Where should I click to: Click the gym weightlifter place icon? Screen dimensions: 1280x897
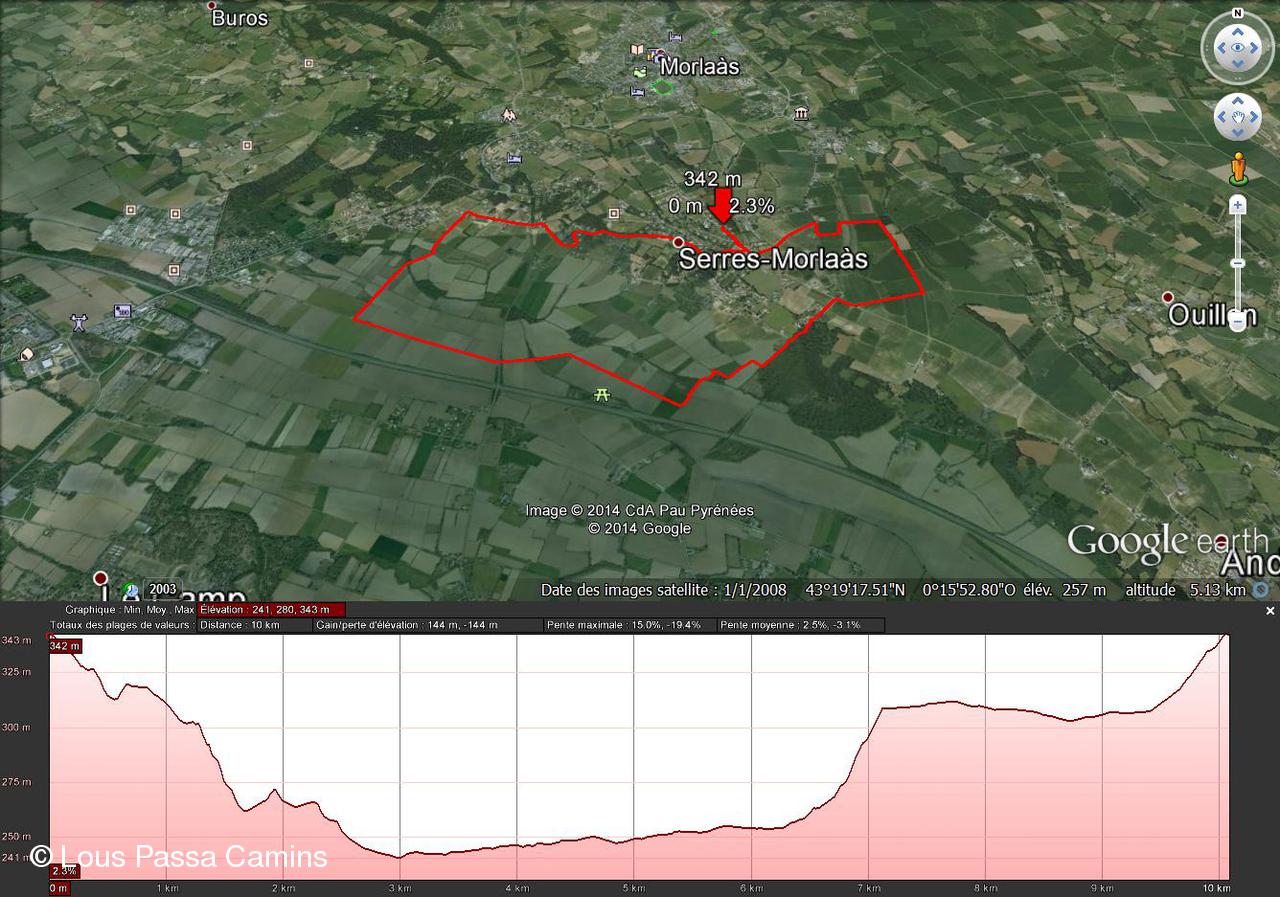coord(79,322)
